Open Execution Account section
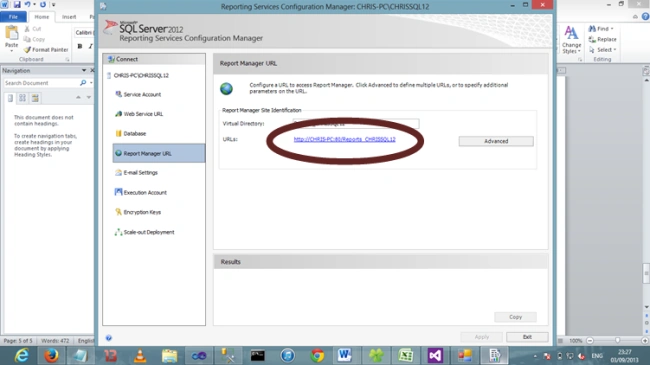The height and width of the screenshot is (365, 650). 141,192
